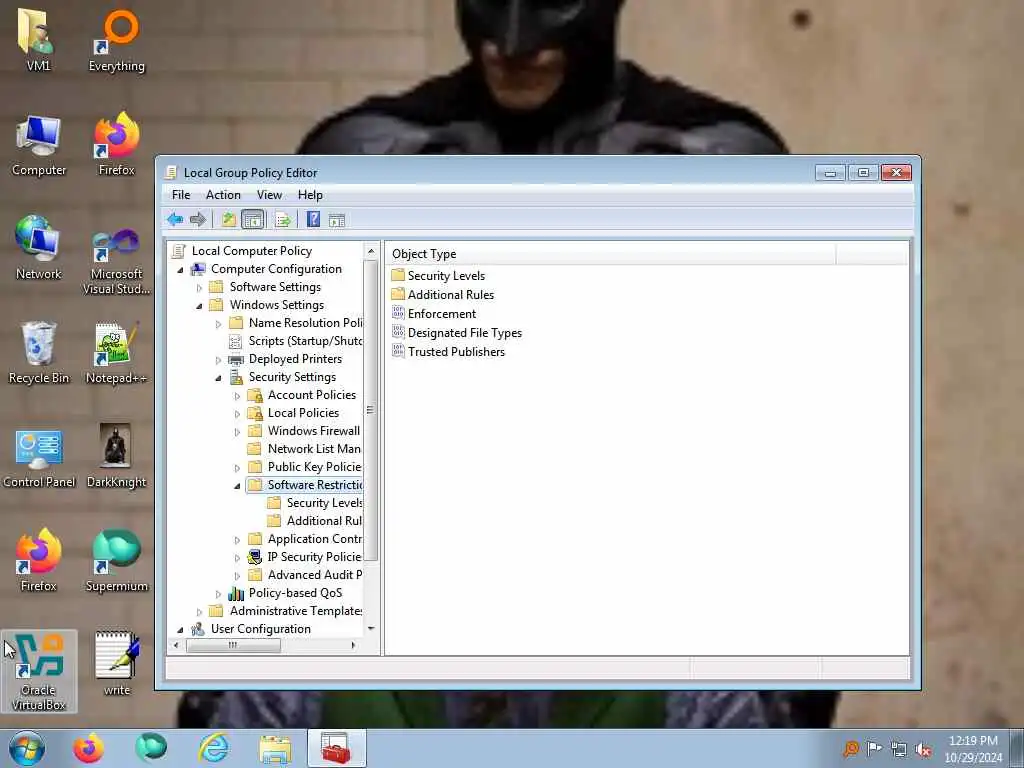The image size is (1024, 768).
Task: Open Additional Rules folder in right pane
Action: click(443, 295)
